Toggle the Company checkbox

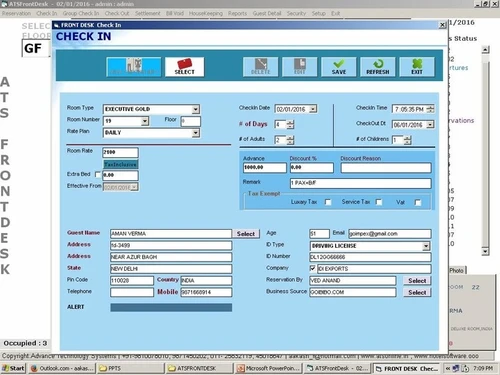(313, 268)
